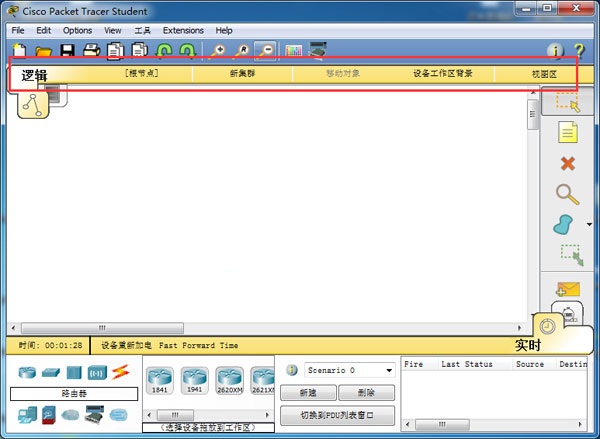This screenshot has height=439, width=600.
Task: Open the Options menu
Action: pyautogui.click(x=77, y=30)
